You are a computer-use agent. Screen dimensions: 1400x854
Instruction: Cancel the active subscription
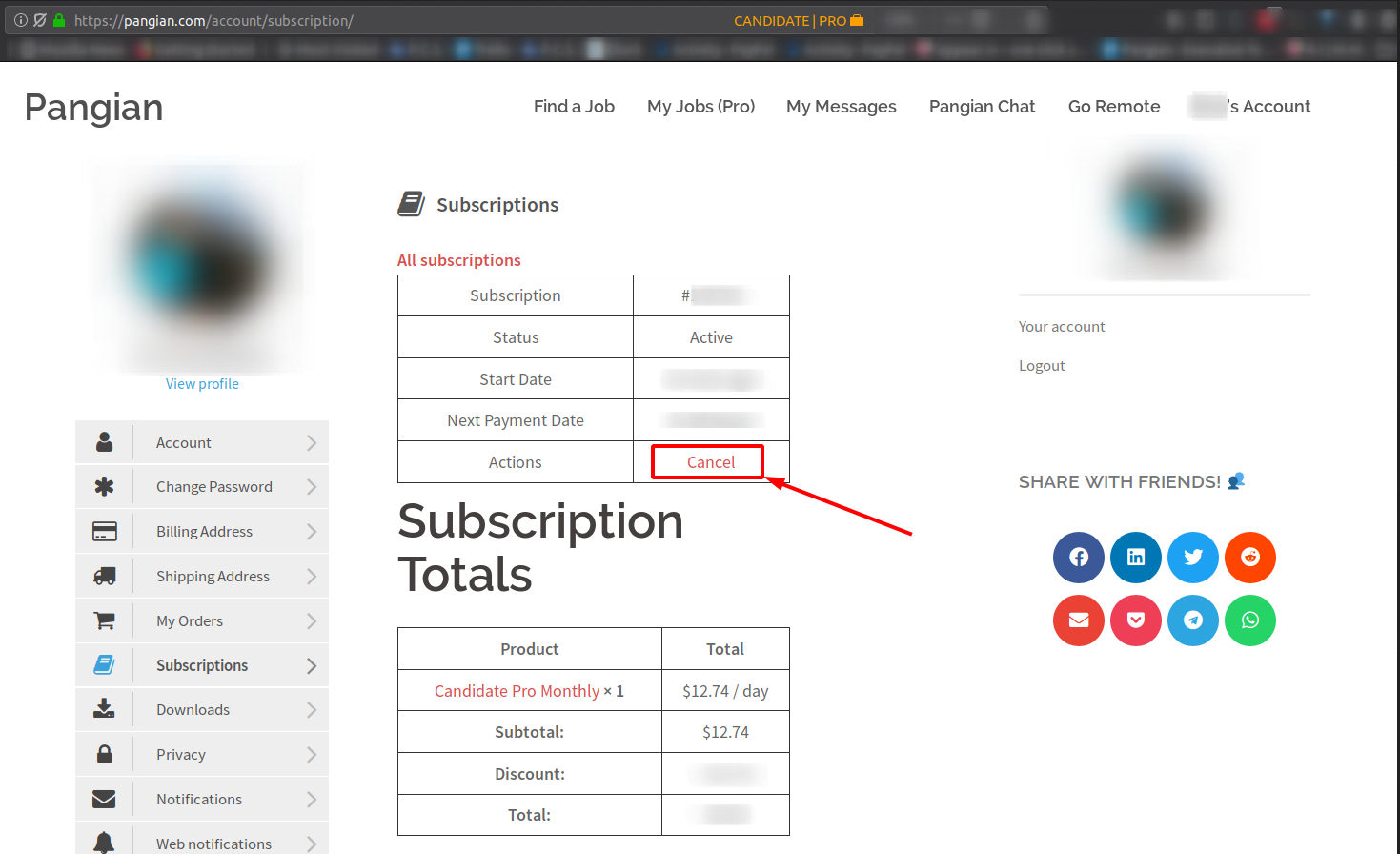(x=711, y=462)
